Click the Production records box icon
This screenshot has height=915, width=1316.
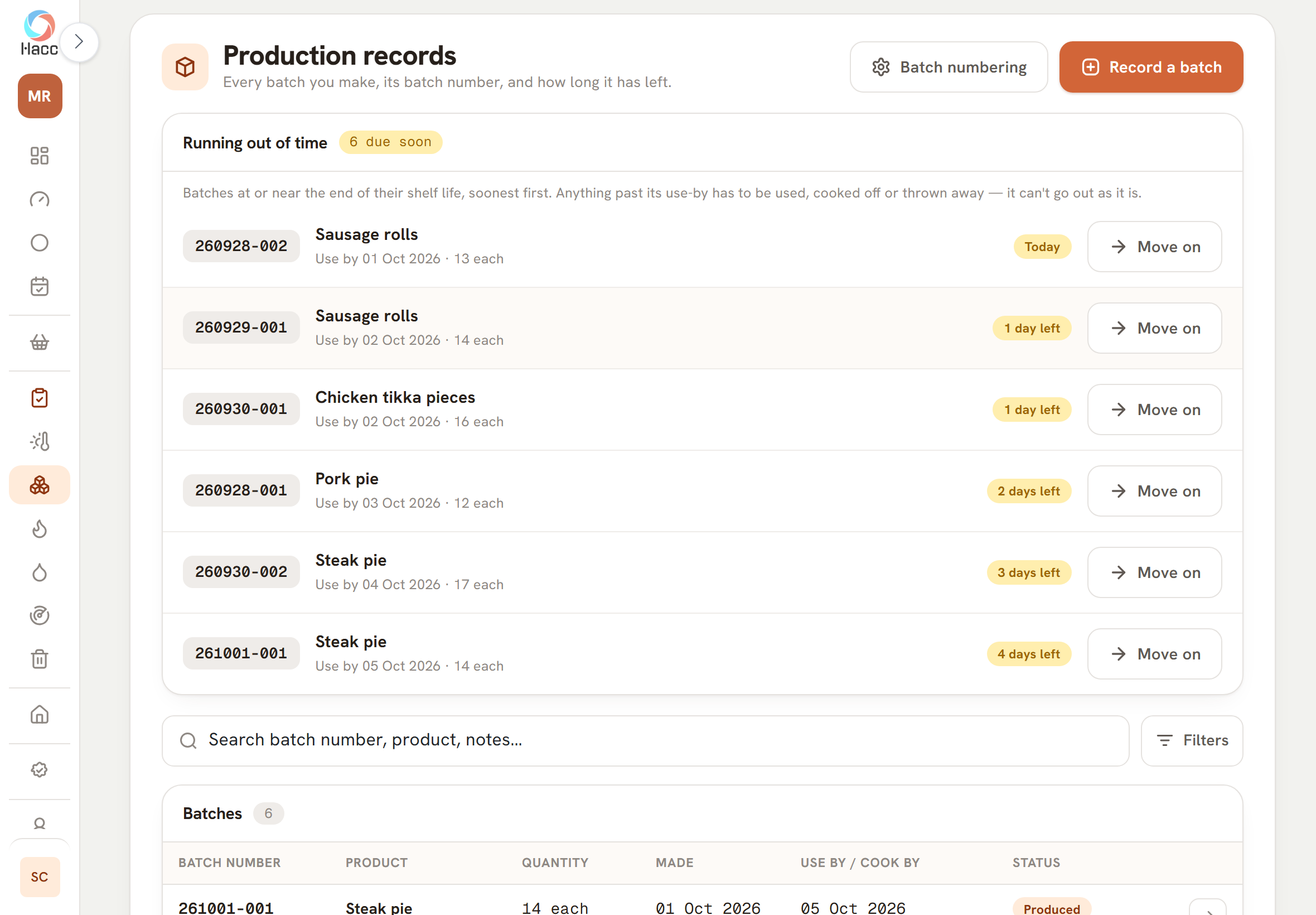pyautogui.click(x=185, y=67)
